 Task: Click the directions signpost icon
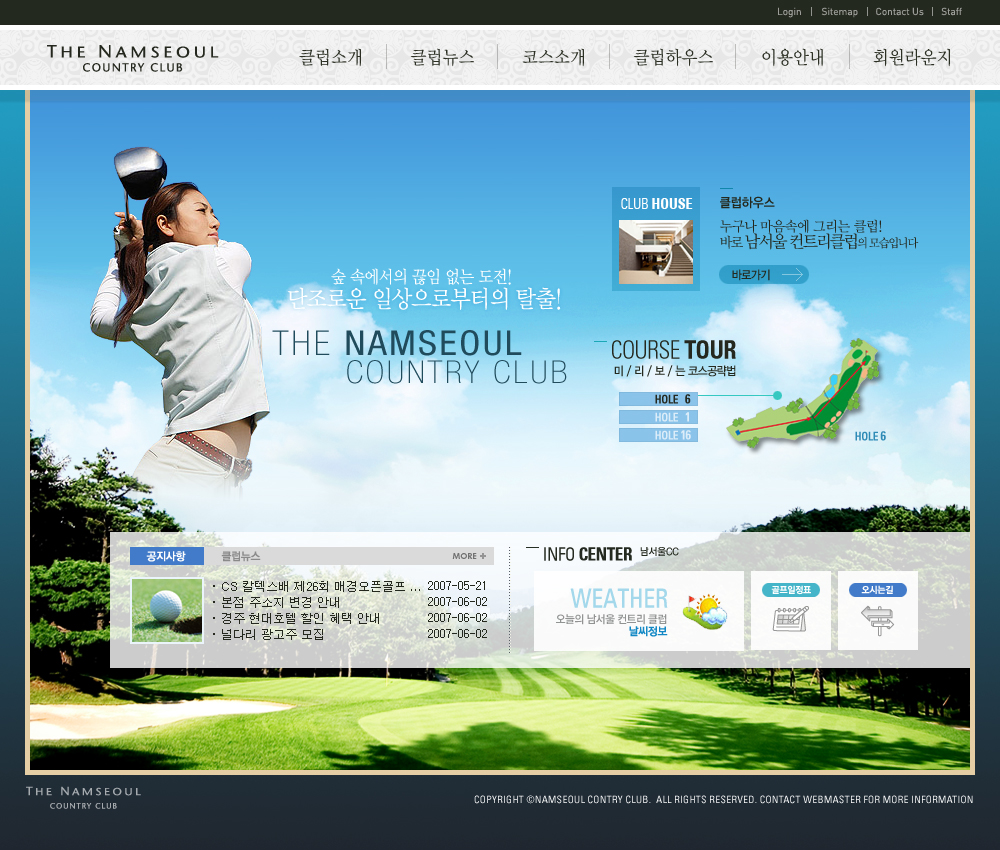(x=878, y=620)
